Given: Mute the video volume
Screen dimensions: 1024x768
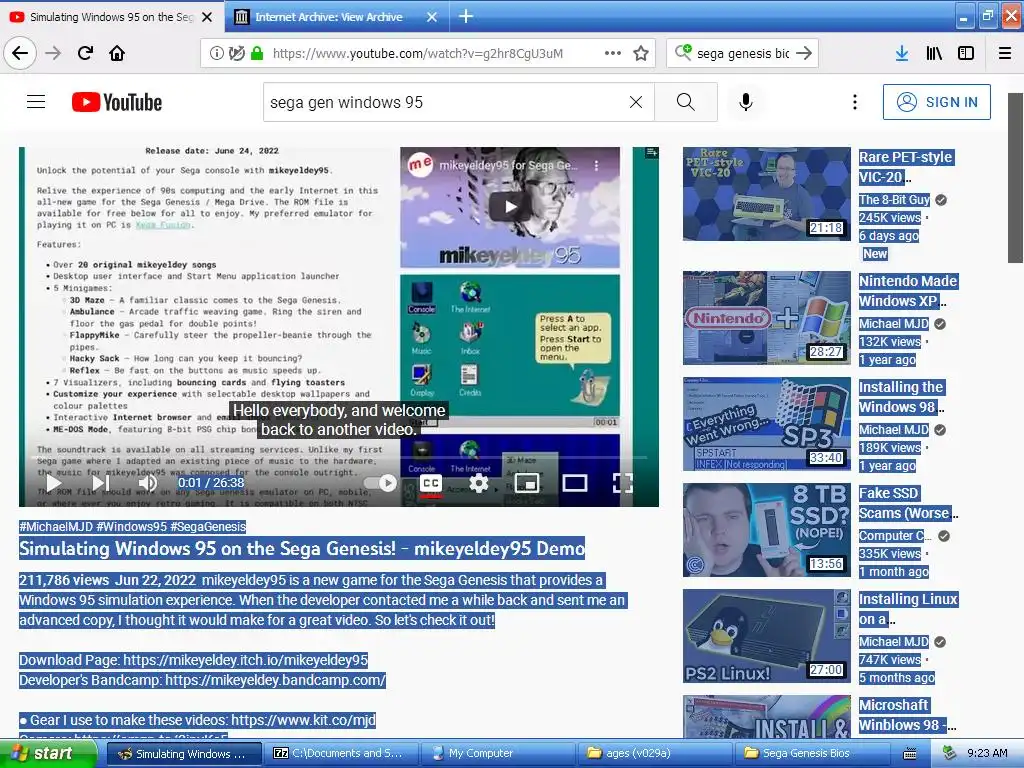Looking at the screenshot, I should click(x=148, y=483).
